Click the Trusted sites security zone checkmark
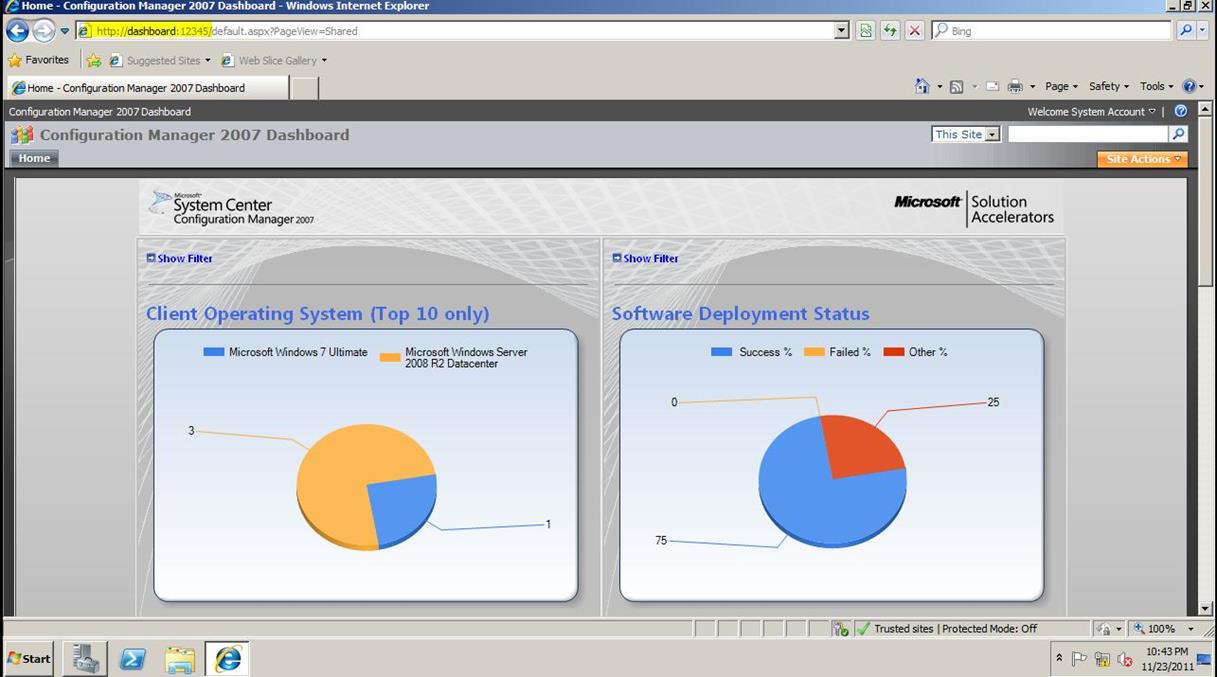Screen dimensions: 1217x677 click(x=864, y=629)
